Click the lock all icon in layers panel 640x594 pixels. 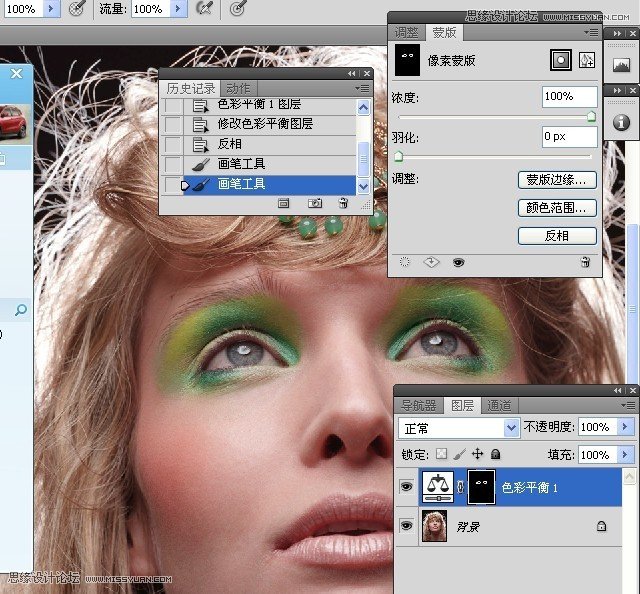[495, 454]
